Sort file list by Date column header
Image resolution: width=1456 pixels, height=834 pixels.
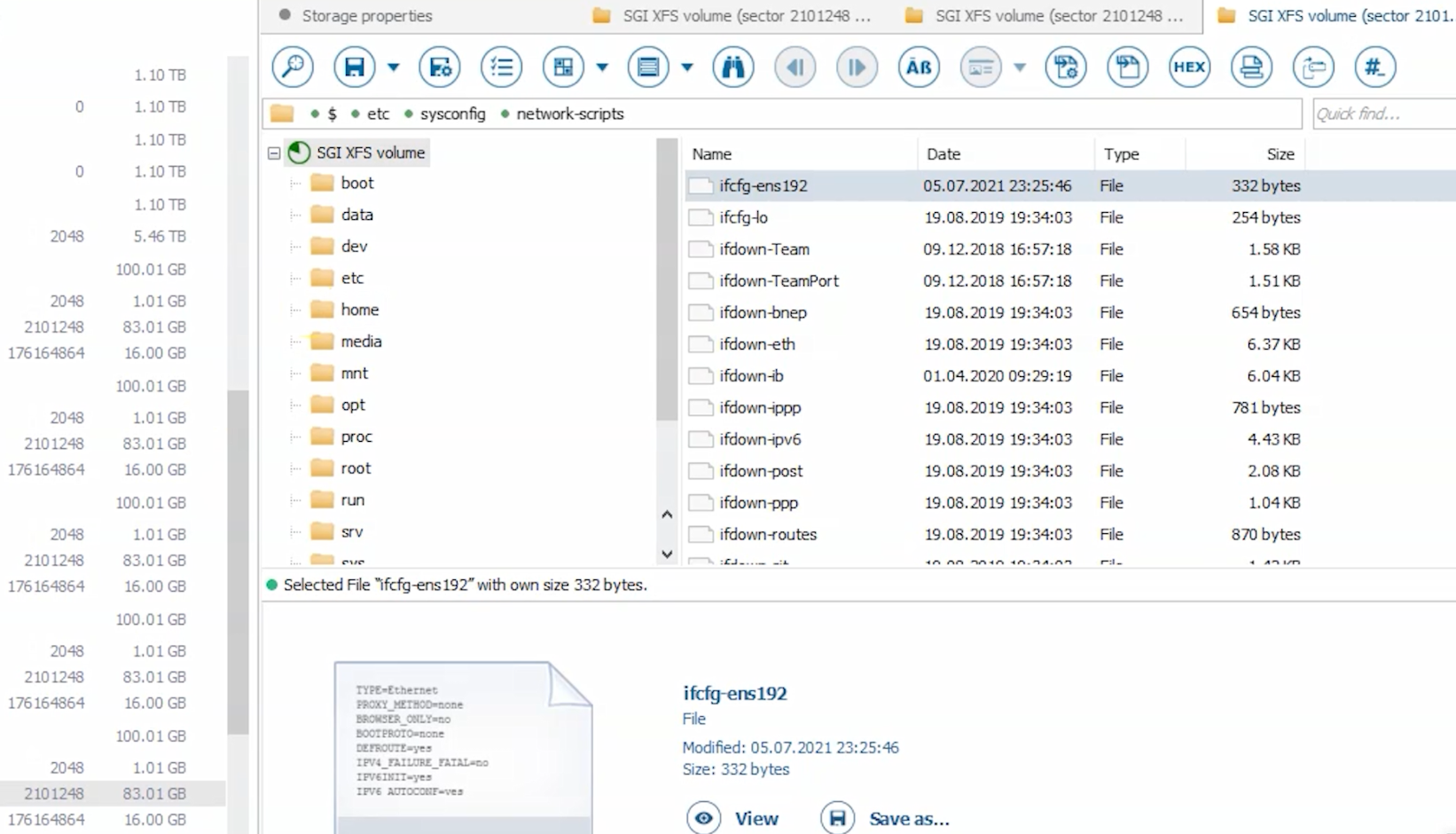click(943, 154)
